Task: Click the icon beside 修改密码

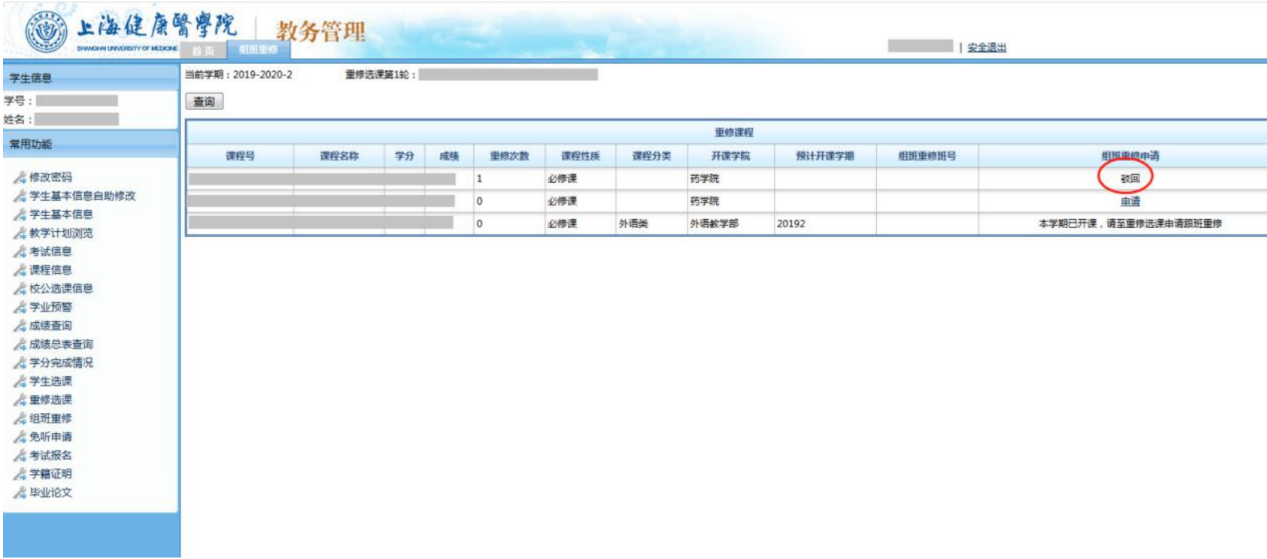Action: point(18,177)
